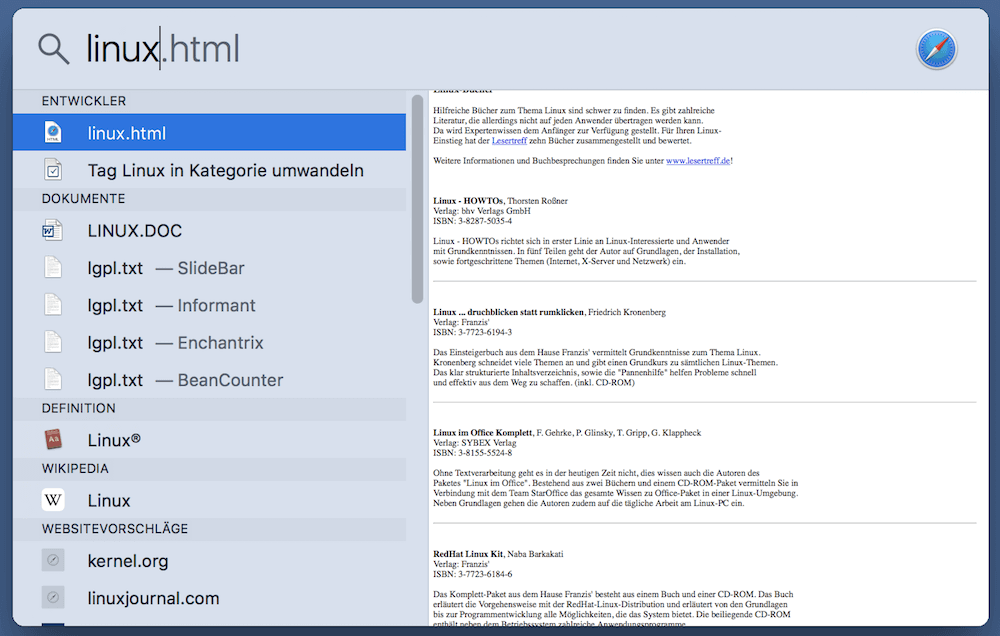Open Safari via the compass icon

click(936, 49)
